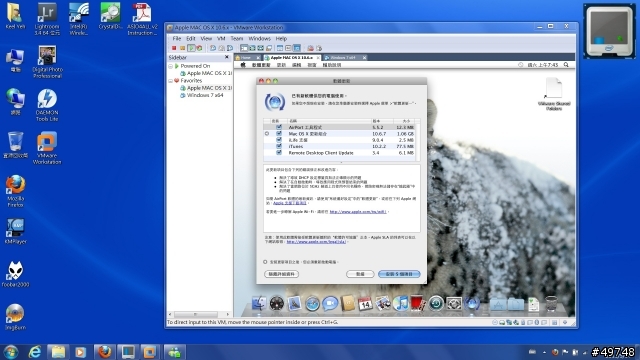This screenshot has width=640, height=360.
Task: Click the Take Snapshot toolbar icon
Action: tap(213, 48)
